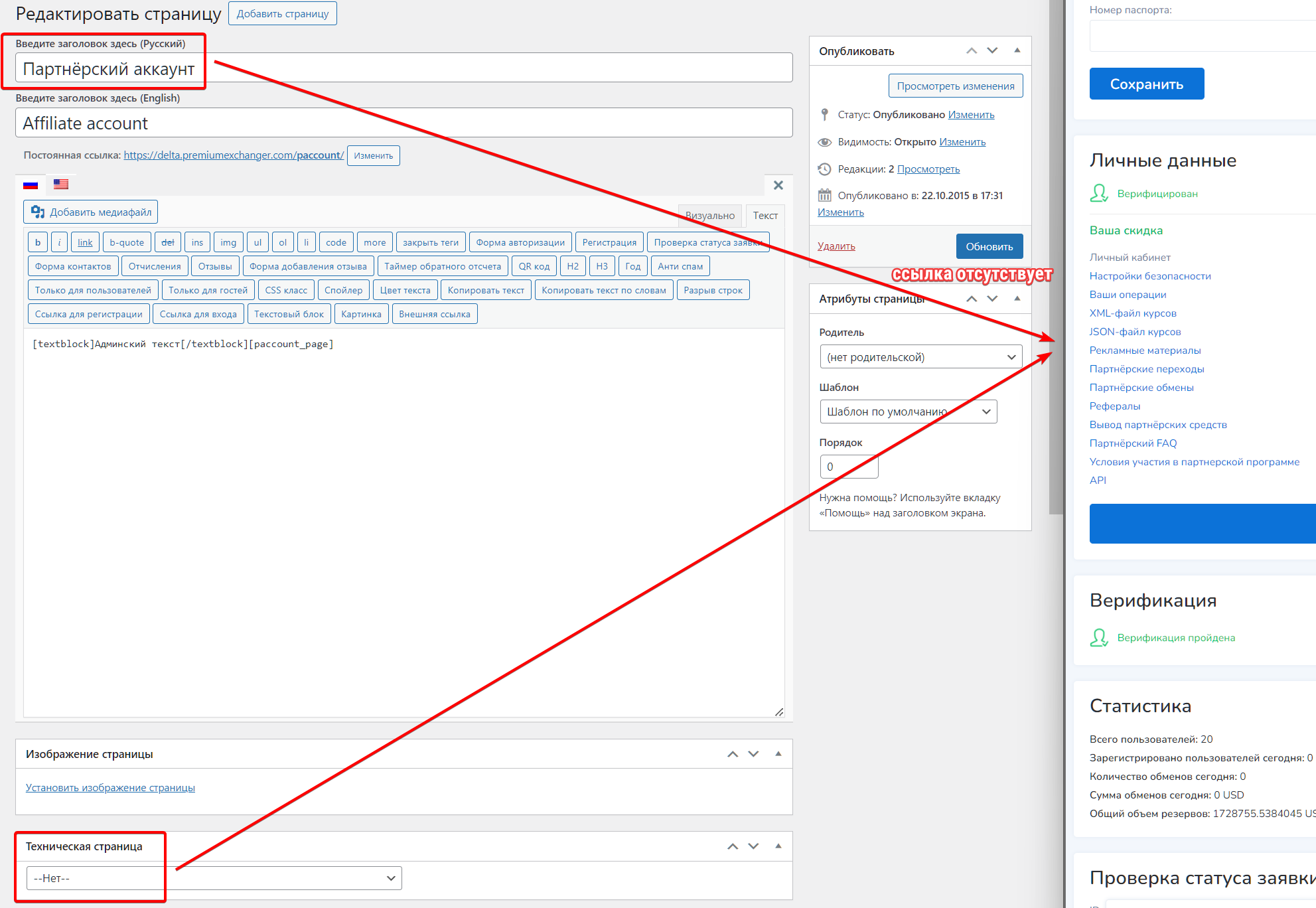Click the Add media file button

(x=91, y=212)
